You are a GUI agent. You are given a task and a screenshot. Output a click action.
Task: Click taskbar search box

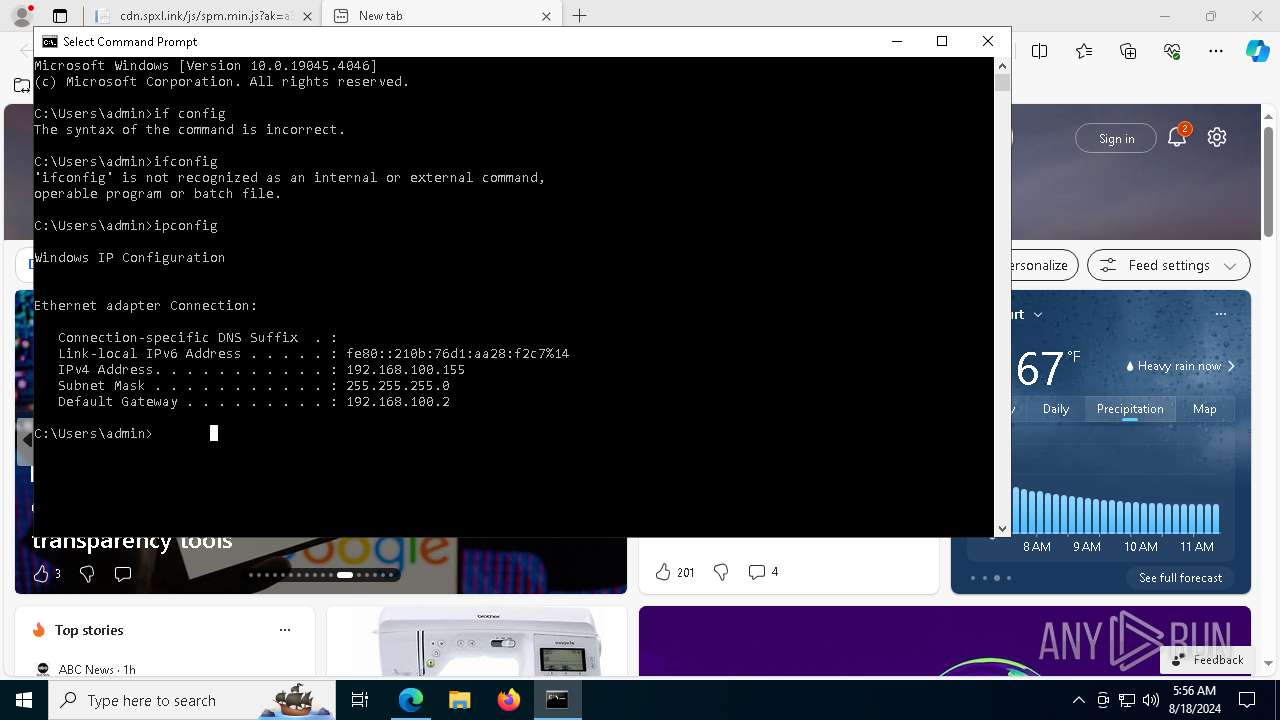pyautogui.click(x=192, y=700)
